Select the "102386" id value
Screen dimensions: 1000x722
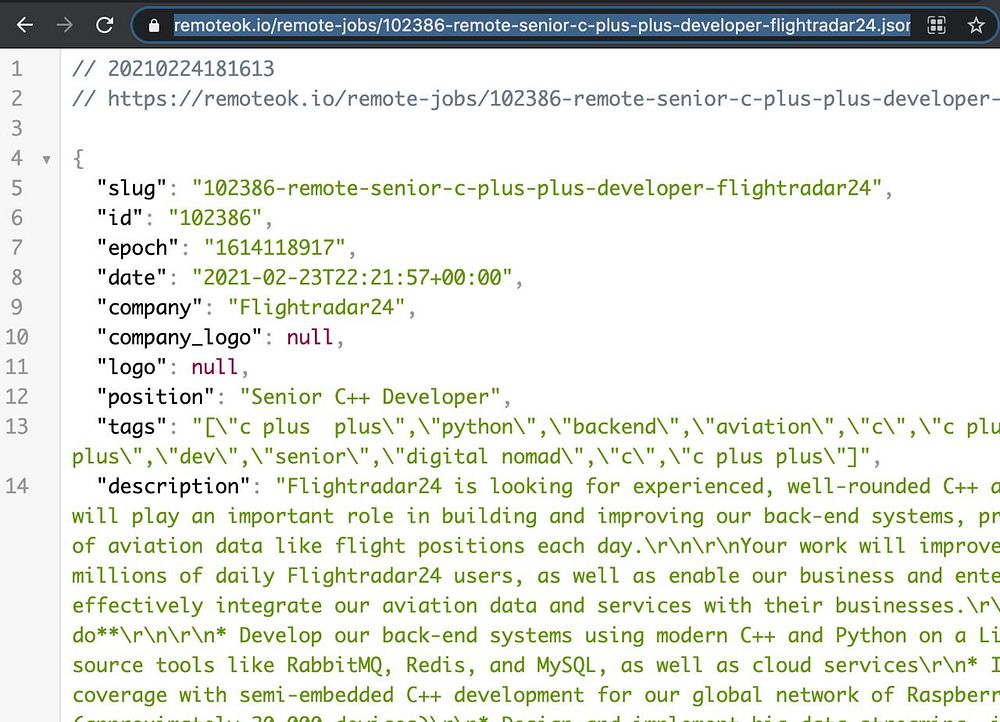(216, 218)
